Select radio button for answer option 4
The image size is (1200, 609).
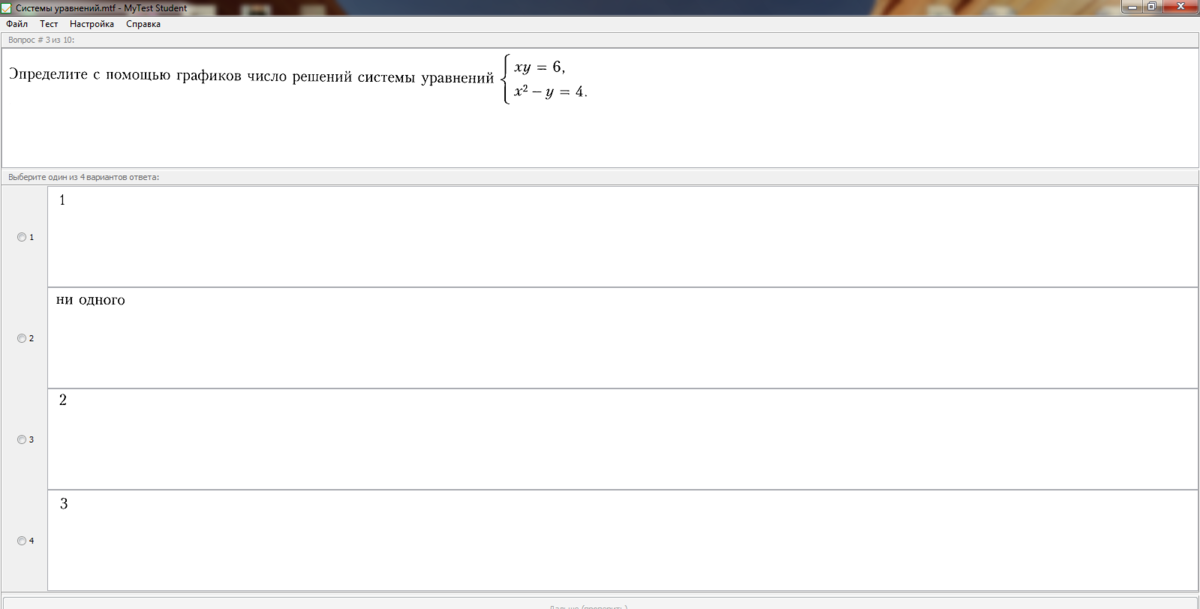22,541
